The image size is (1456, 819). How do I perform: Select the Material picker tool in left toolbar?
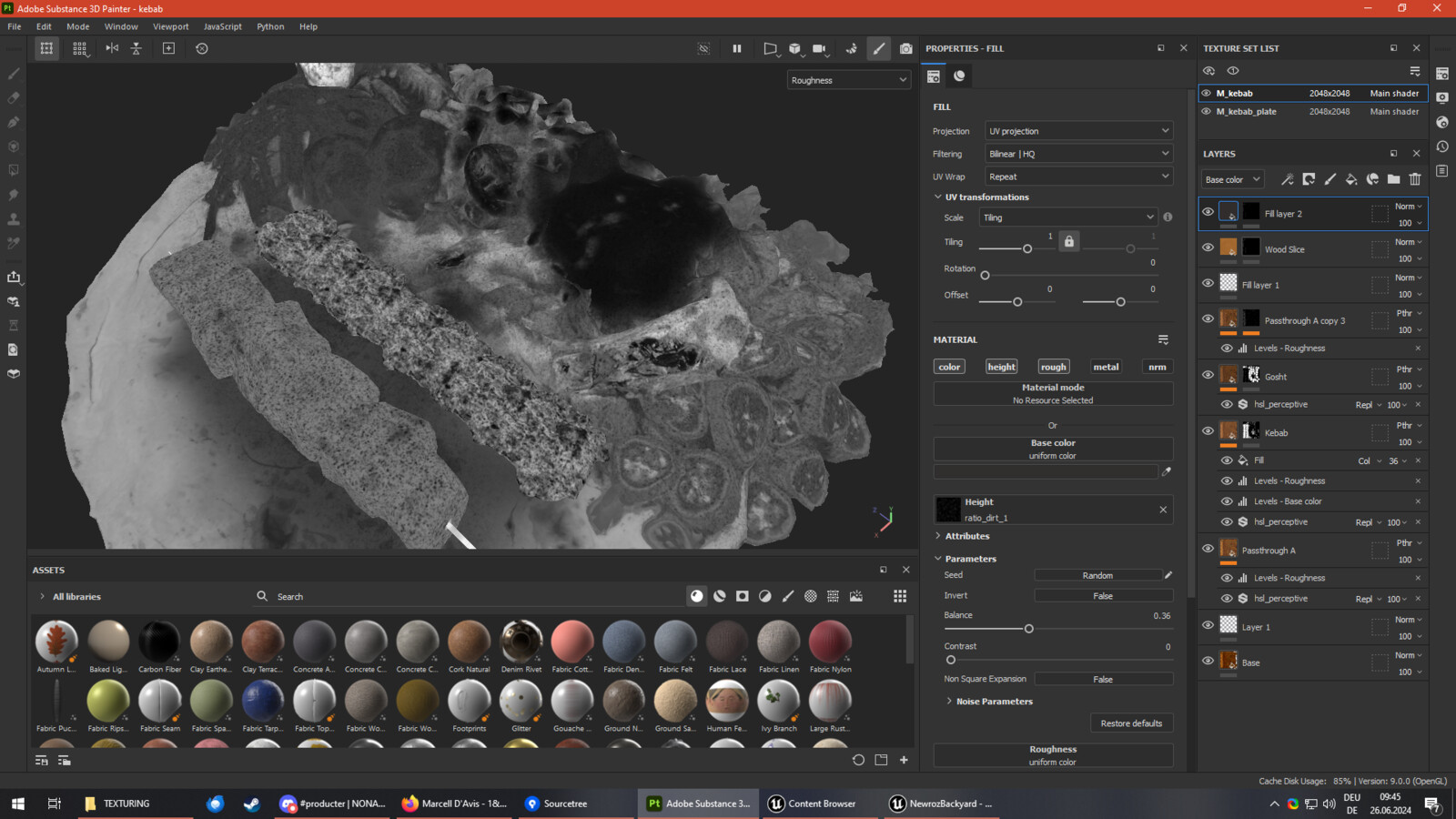(14, 243)
